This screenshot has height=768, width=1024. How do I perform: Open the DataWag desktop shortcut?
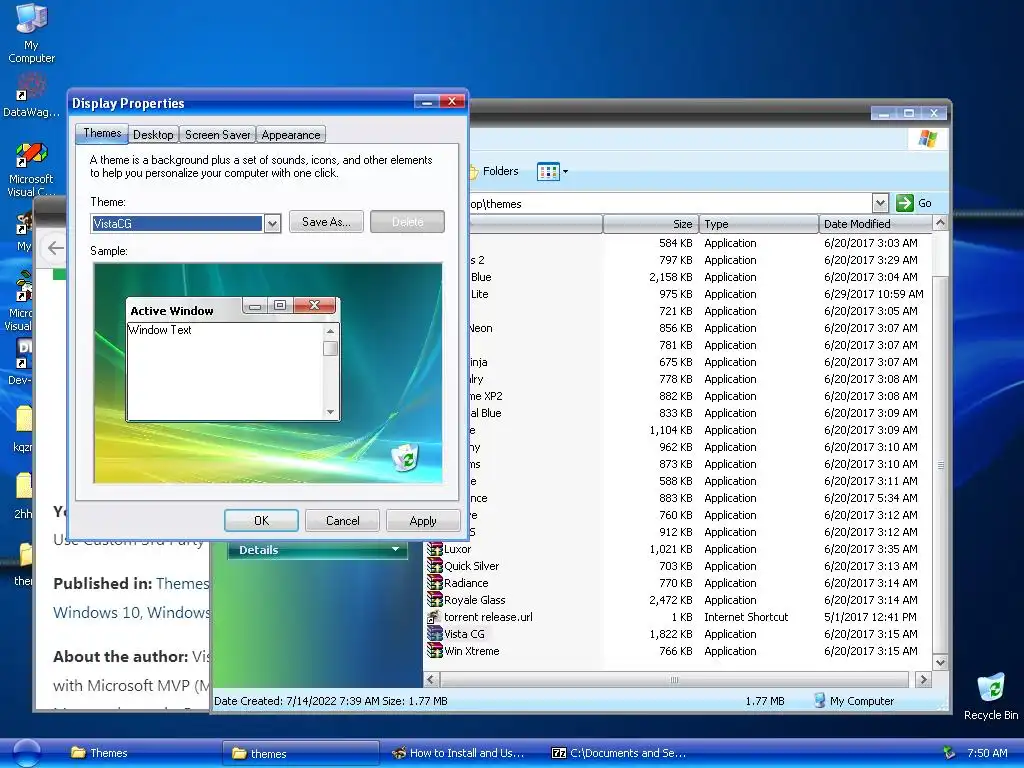(x=31, y=95)
